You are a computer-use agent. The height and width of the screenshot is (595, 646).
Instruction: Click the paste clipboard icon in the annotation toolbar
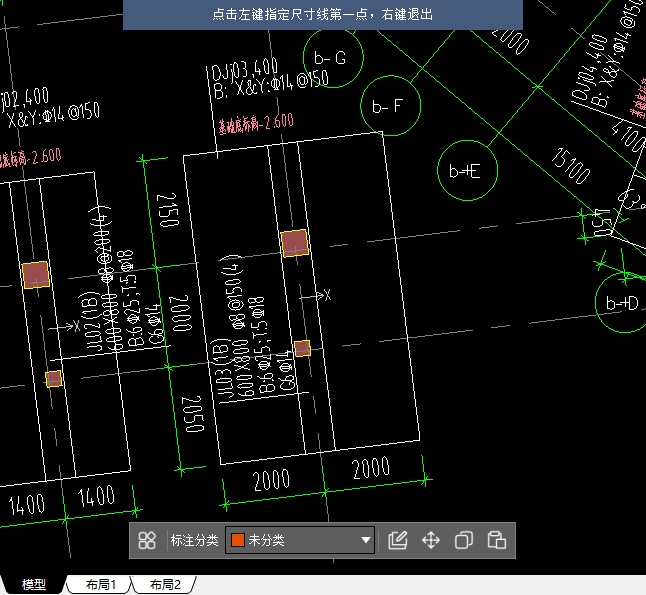pos(496,540)
